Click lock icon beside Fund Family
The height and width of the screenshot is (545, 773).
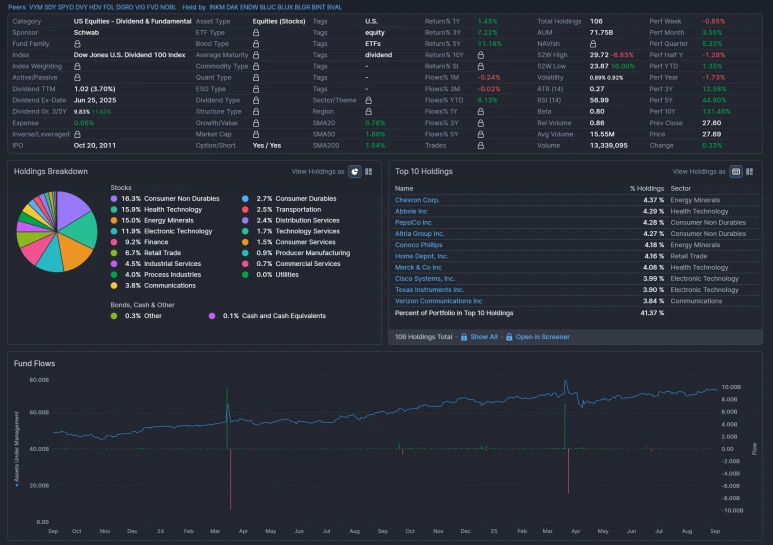[77, 44]
